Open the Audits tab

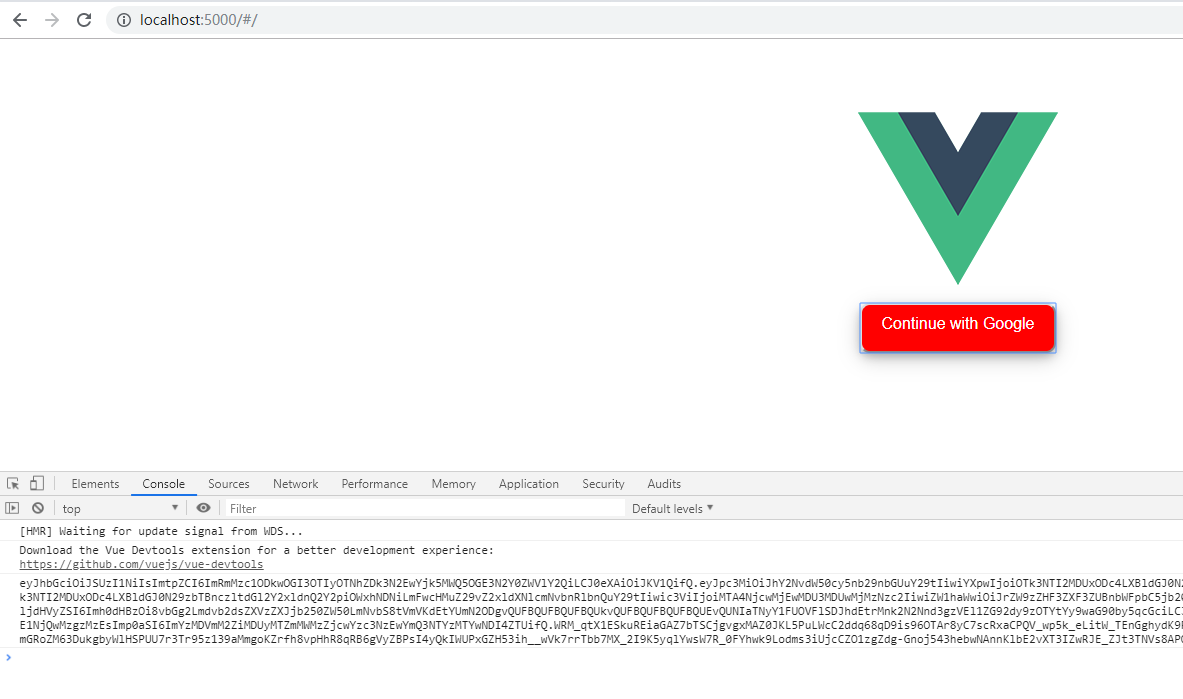tap(664, 484)
